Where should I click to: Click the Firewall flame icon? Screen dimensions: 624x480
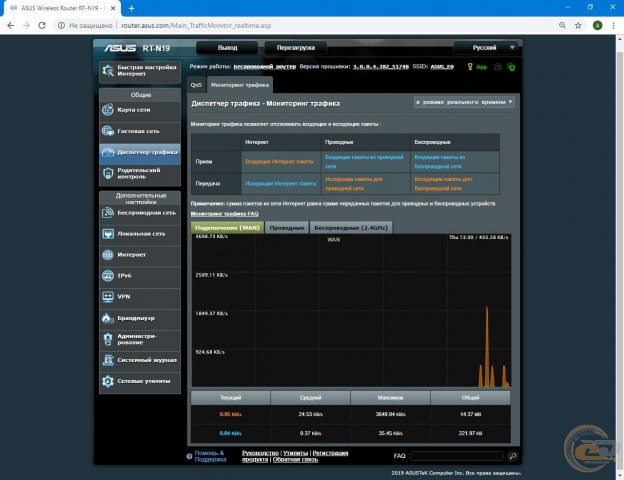[108, 318]
